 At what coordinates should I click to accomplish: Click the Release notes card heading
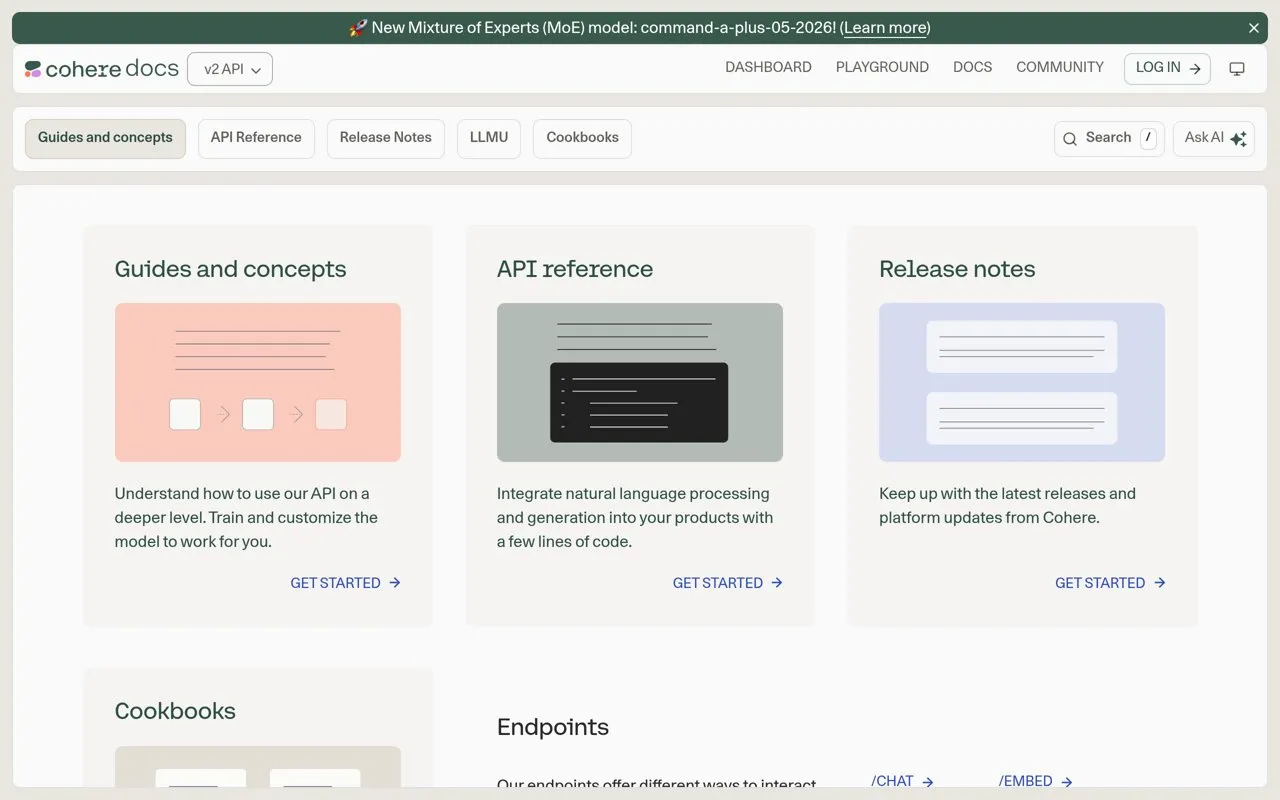point(957,269)
